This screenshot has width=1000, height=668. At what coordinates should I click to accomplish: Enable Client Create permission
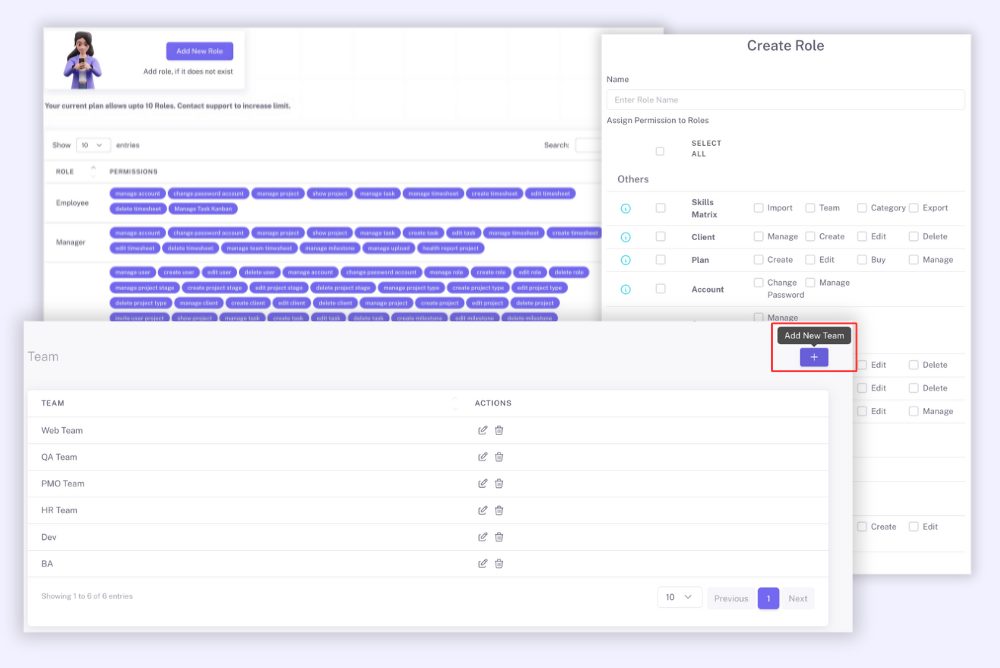[810, 237]
